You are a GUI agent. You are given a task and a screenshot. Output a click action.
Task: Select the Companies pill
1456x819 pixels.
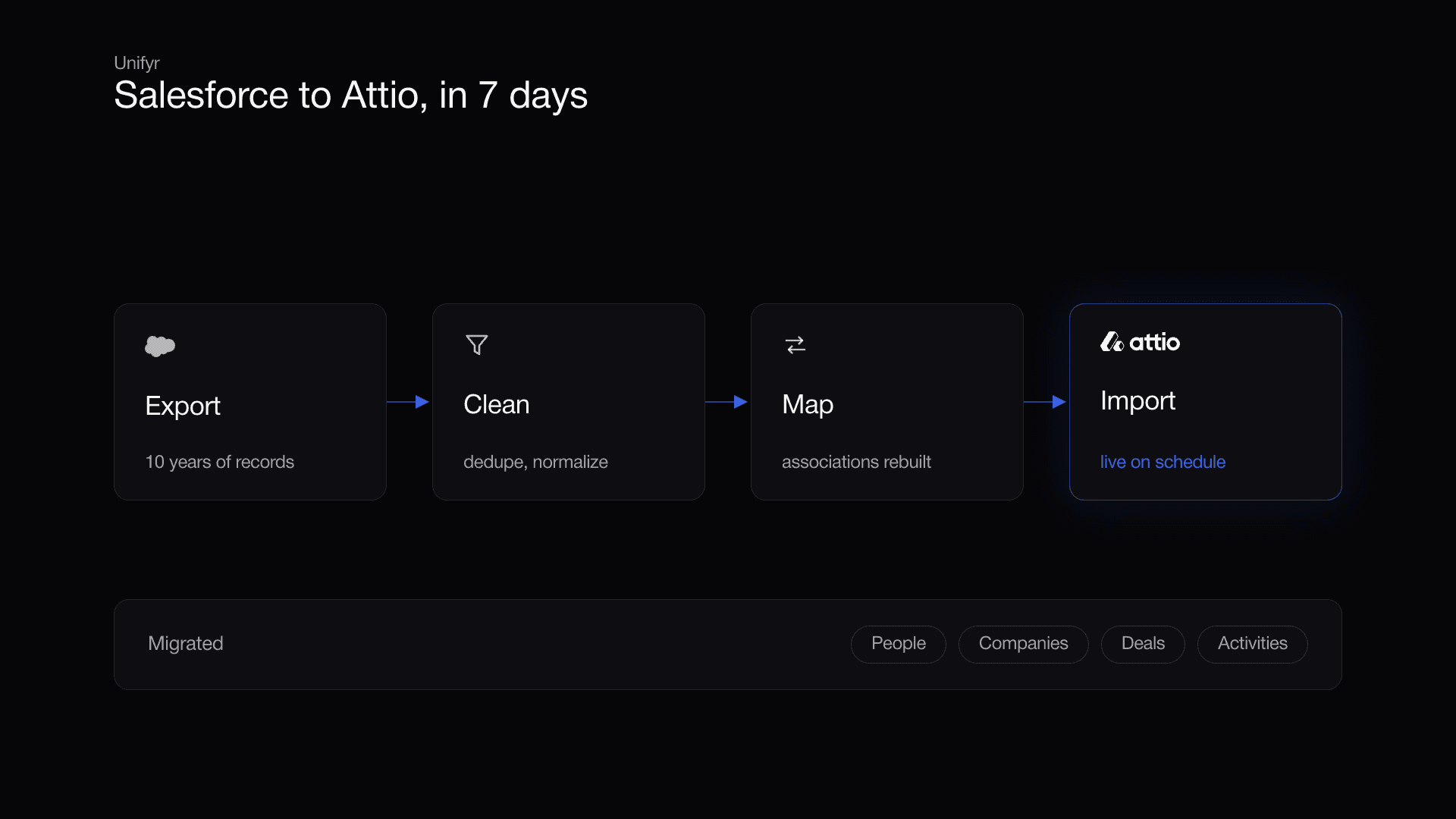click(1024, 644)
